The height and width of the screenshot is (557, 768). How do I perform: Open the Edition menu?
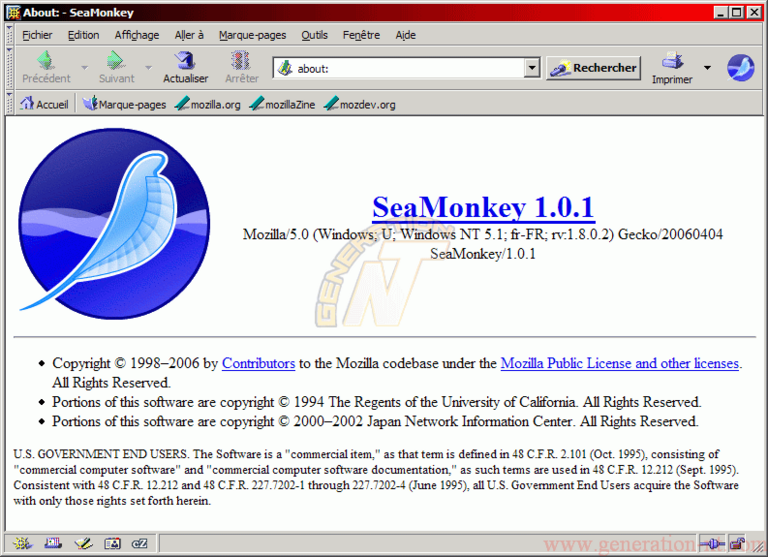[x=83, y=35]
